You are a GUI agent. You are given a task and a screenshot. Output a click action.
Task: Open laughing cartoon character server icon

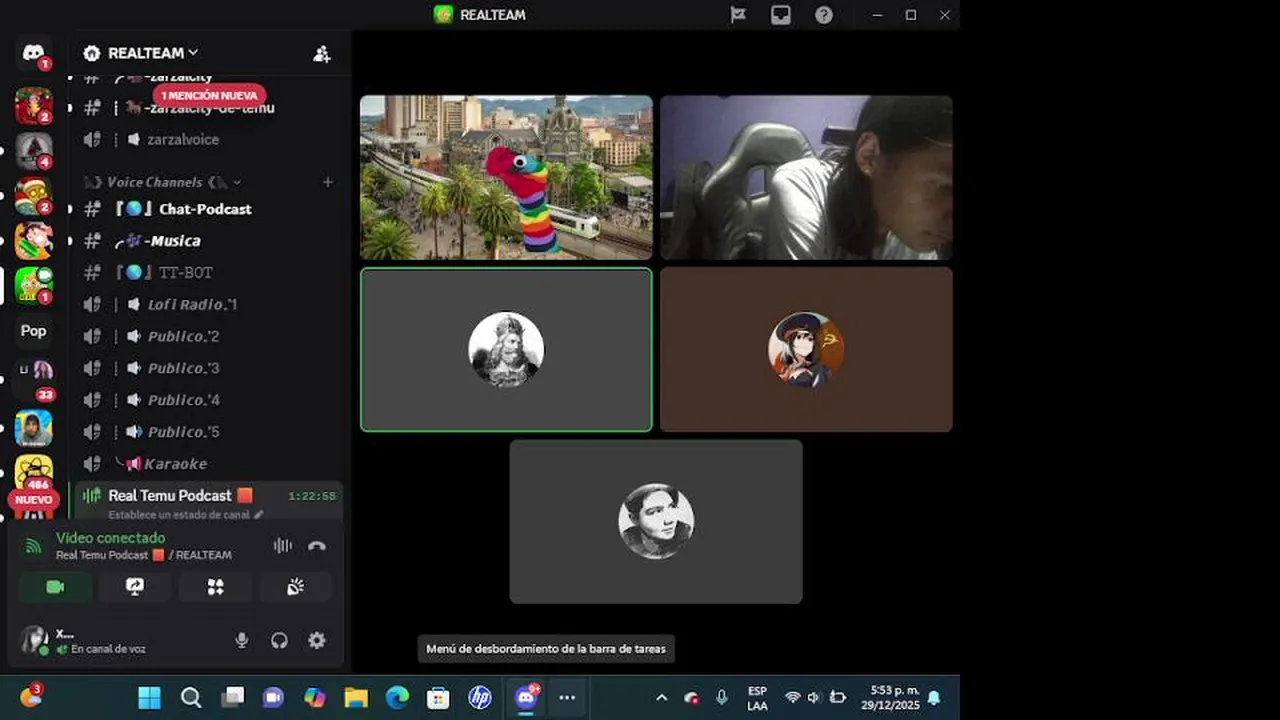(x=34, y=240)
